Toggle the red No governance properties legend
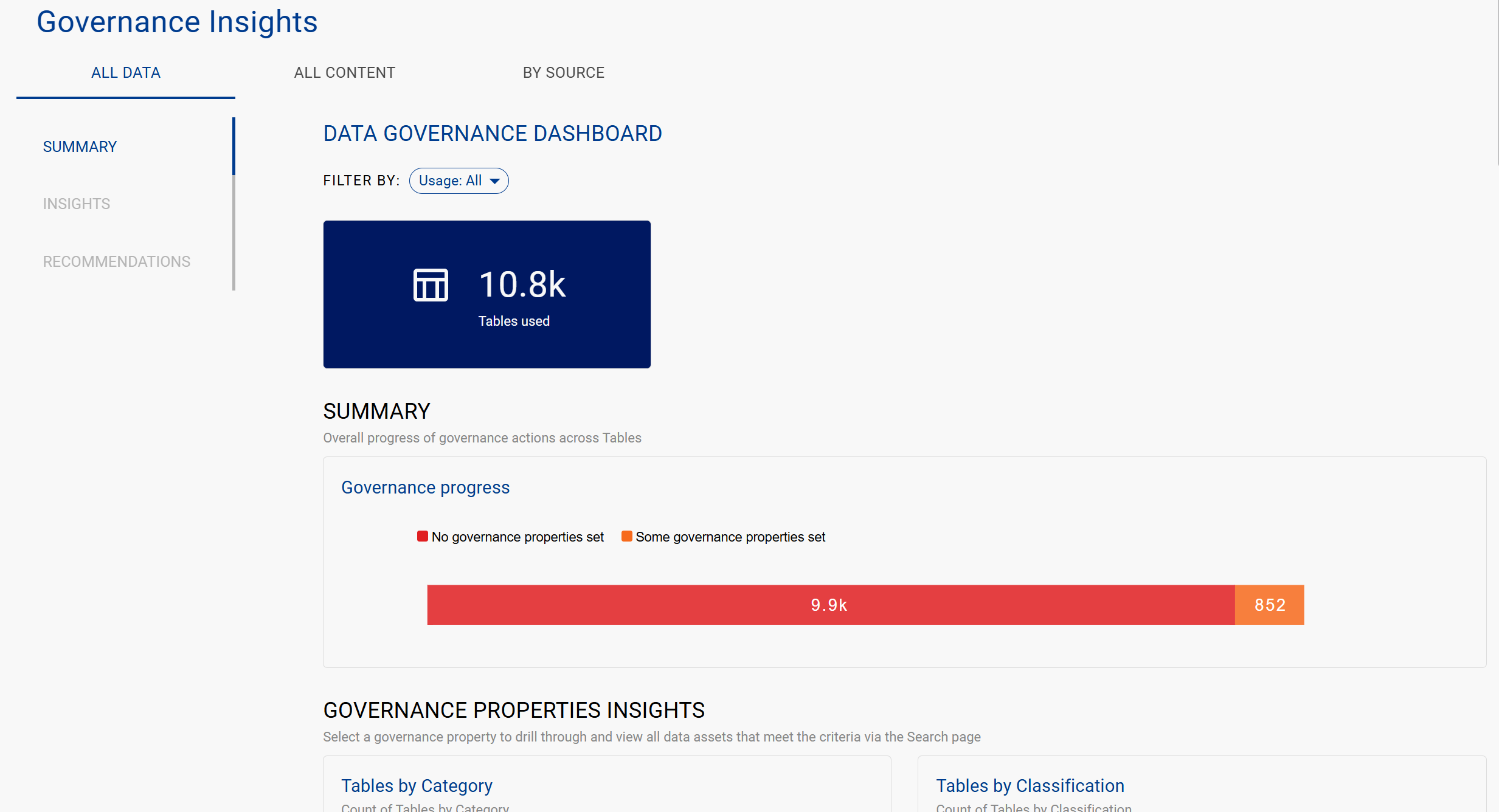This screenshot has width=1499, height=812. 511,537
